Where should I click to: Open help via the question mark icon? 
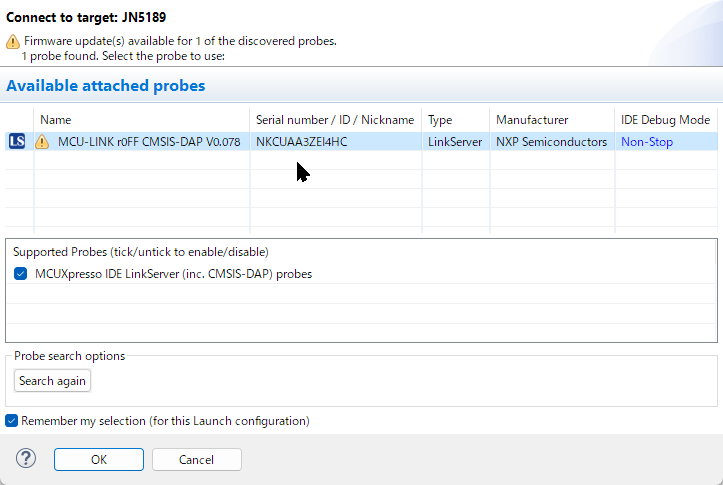26,459
